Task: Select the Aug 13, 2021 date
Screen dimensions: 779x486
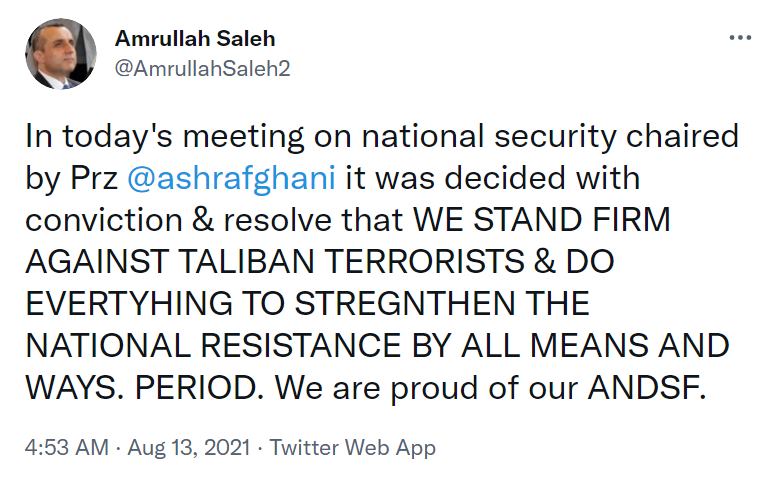Action: point(190,446)
